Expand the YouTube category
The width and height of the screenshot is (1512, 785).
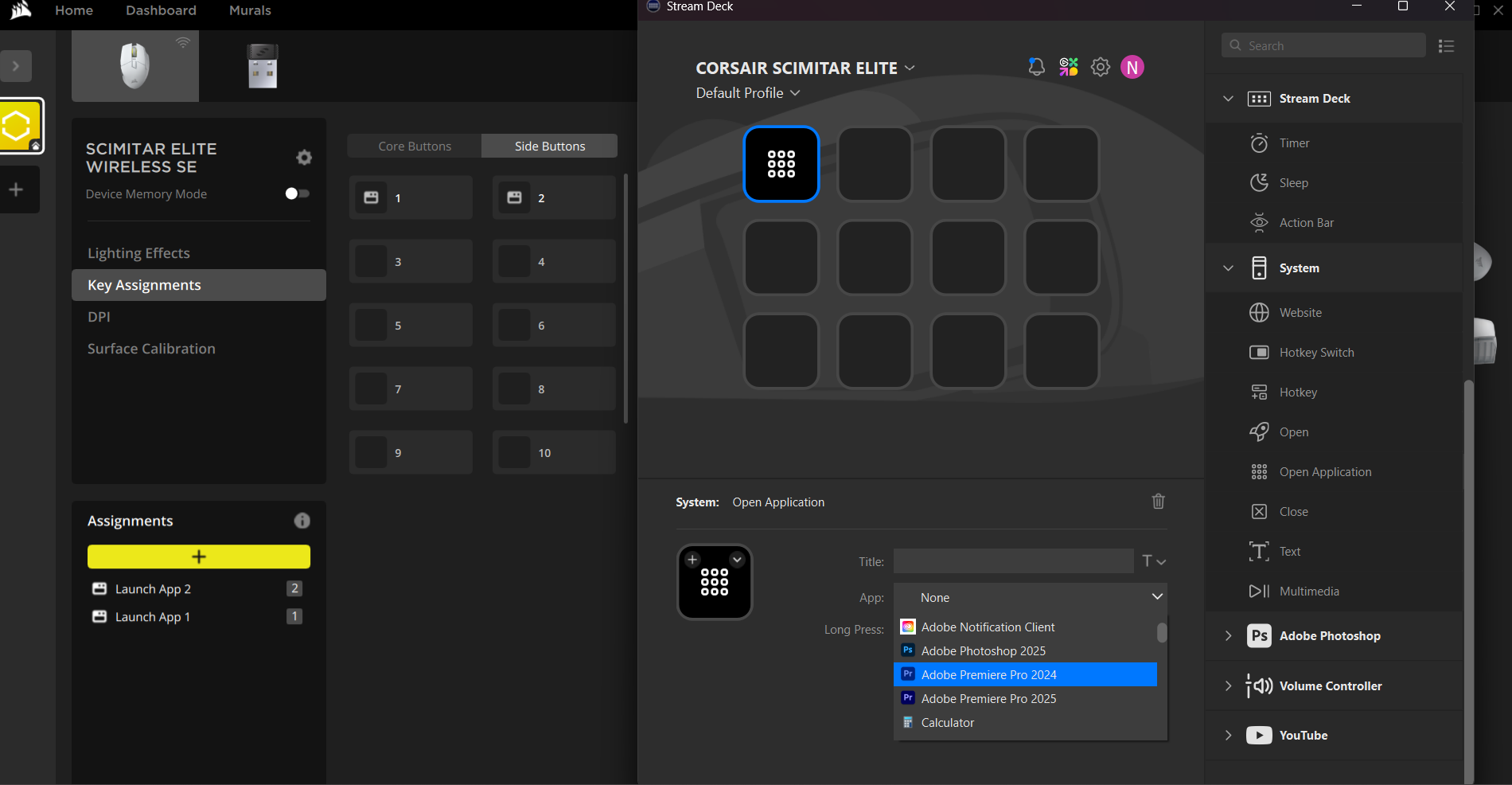pos(1228,735)
